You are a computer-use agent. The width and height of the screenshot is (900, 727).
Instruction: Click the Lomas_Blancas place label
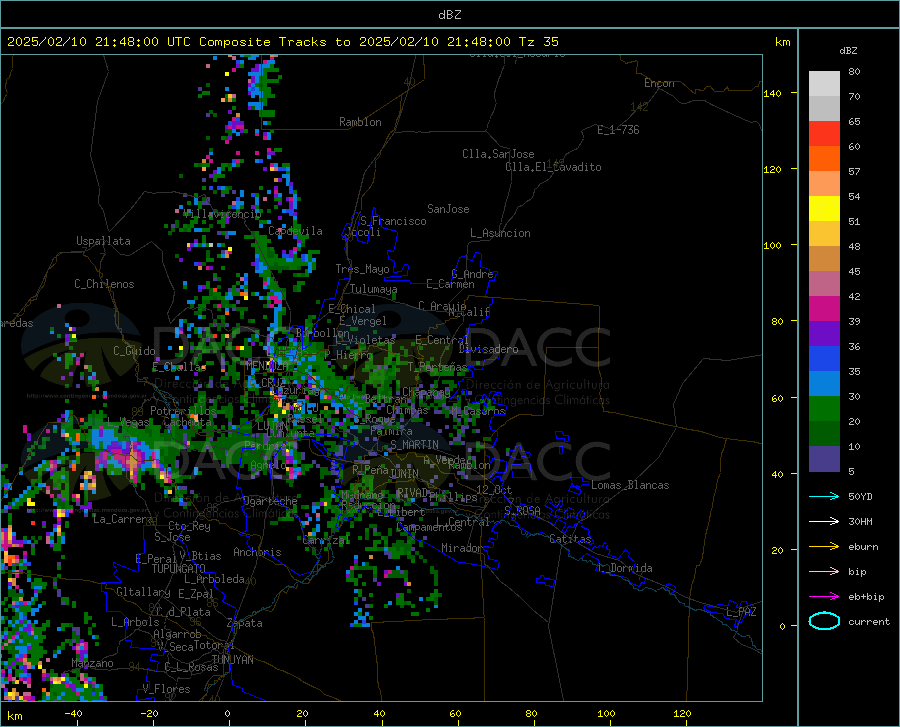[x=630, y=485]
